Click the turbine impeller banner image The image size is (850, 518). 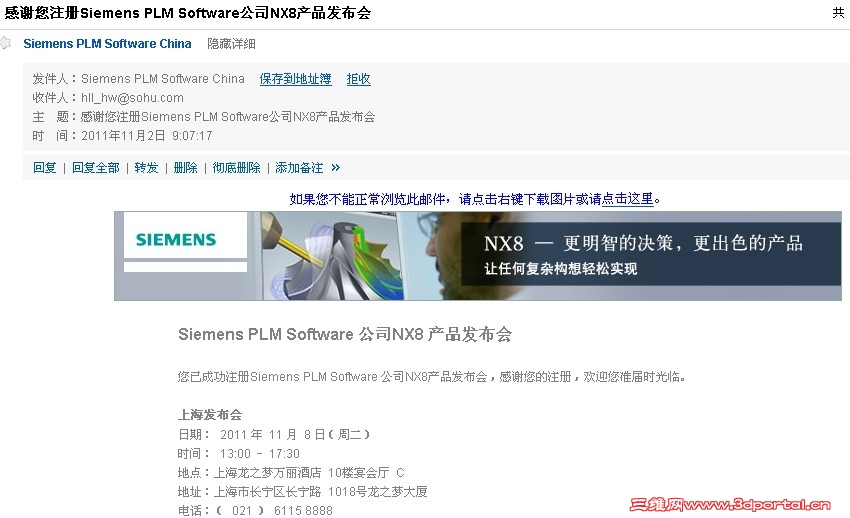point(333,256)
